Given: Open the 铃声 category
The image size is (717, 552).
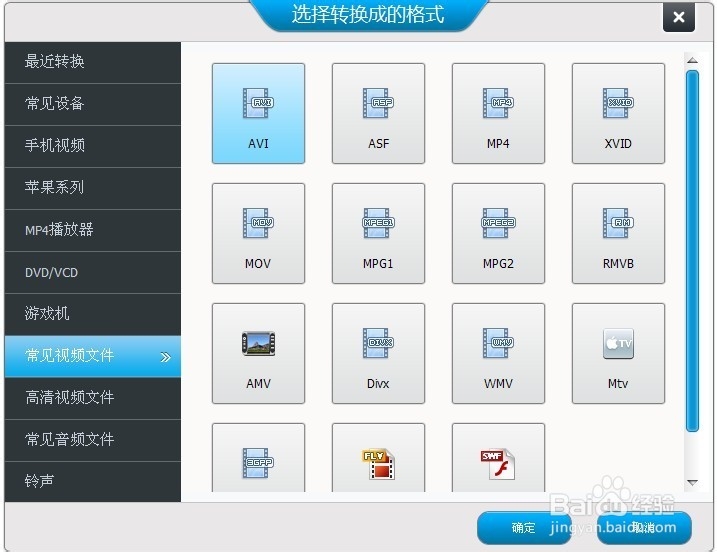Looking at the screenshot, I should tap(93, 482).
